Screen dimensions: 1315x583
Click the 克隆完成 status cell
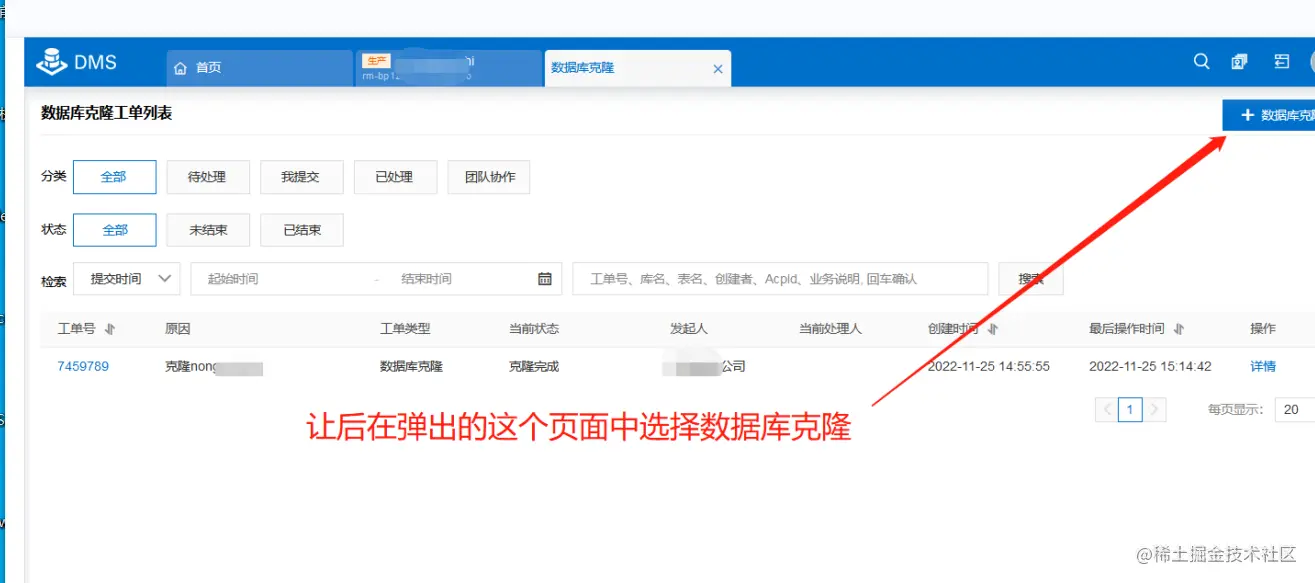click(534, 366)
